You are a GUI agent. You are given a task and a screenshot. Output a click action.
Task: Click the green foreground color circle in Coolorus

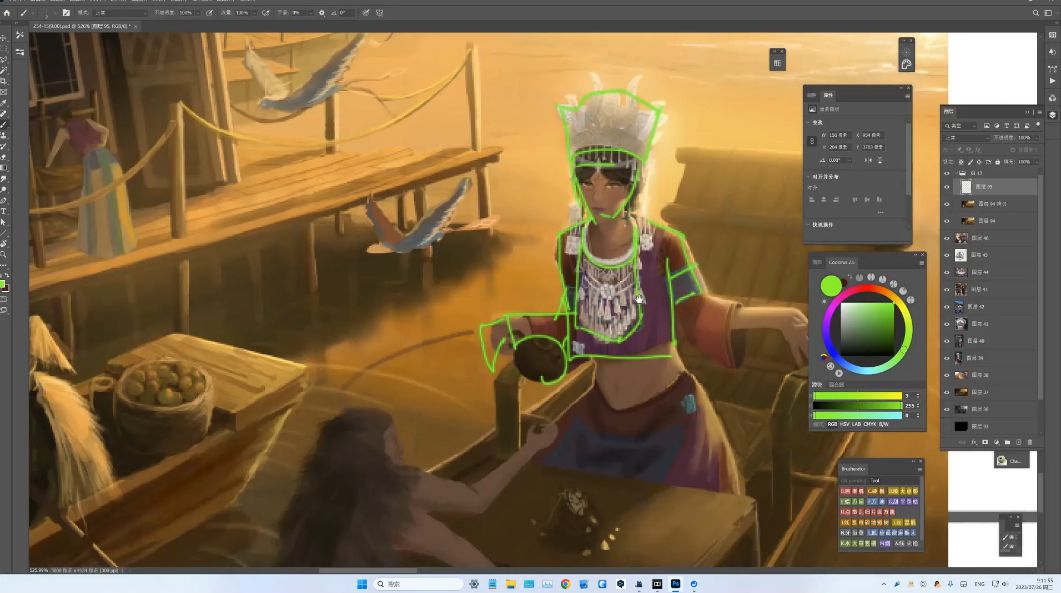pyautogui.click(x=831, y=286)
